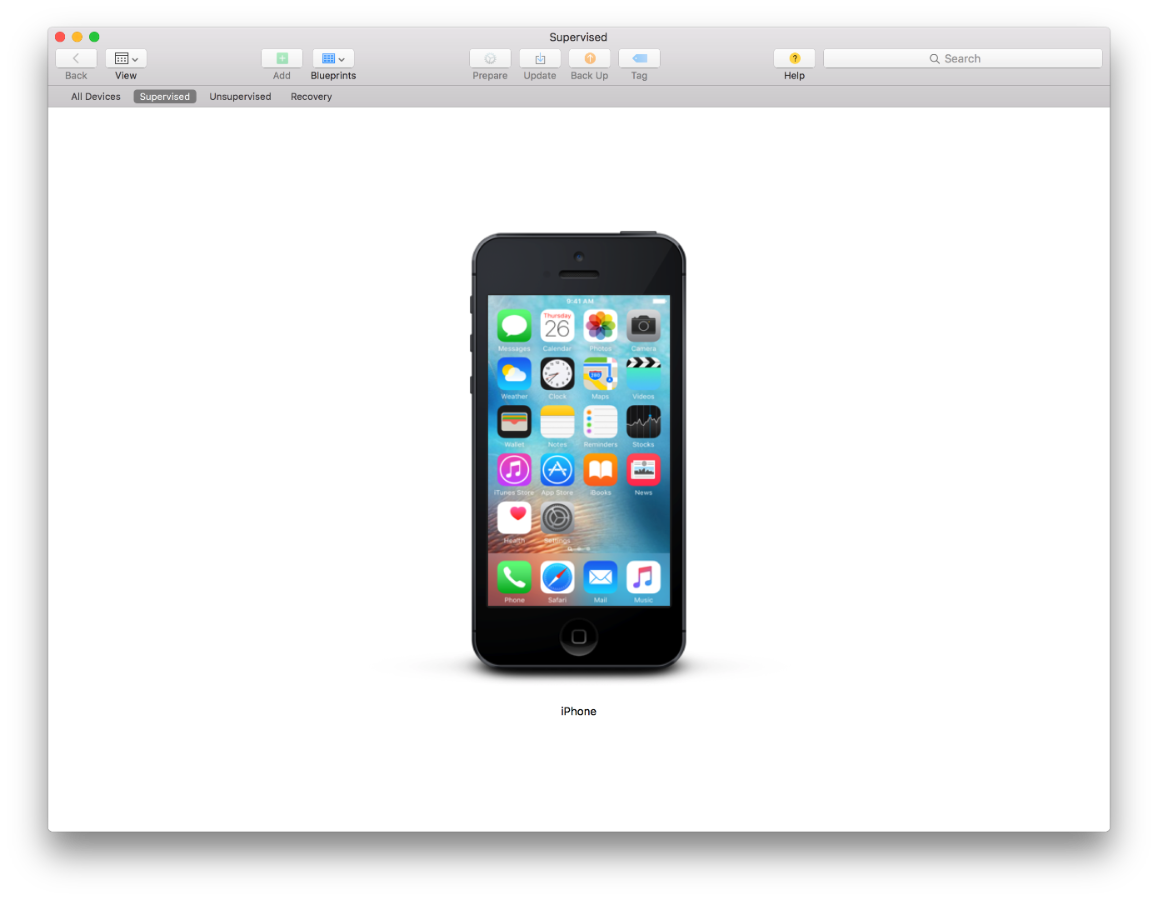Select the Supervised filter tab

tap(165, 97)
